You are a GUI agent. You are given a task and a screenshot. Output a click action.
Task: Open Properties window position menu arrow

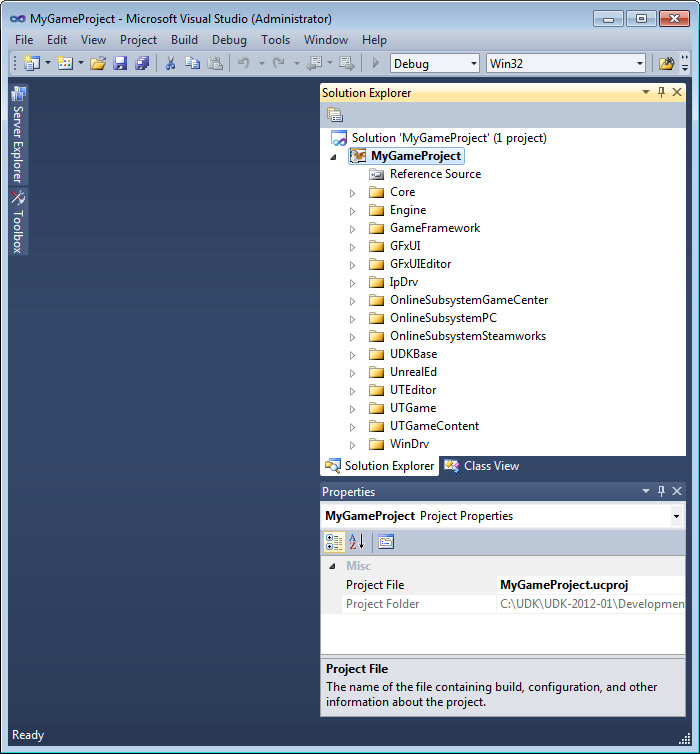click(646, 491)
